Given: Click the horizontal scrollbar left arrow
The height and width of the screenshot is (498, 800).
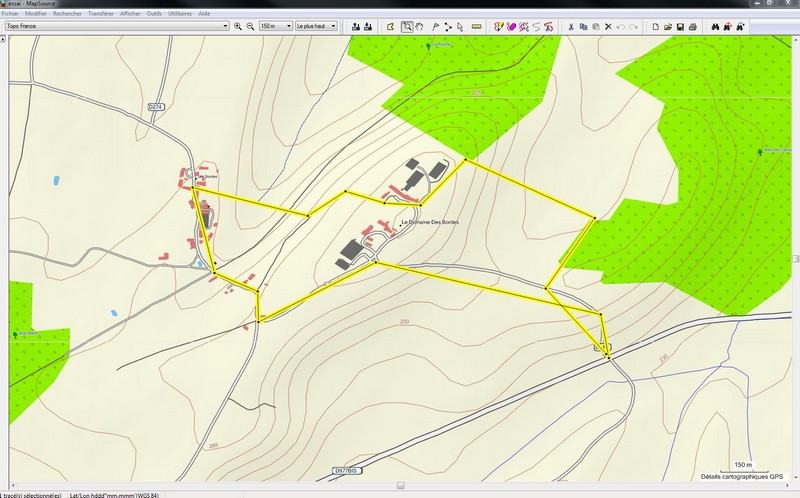Looking at the screenshot, I should pyautogui.click(x=13, y=485).
